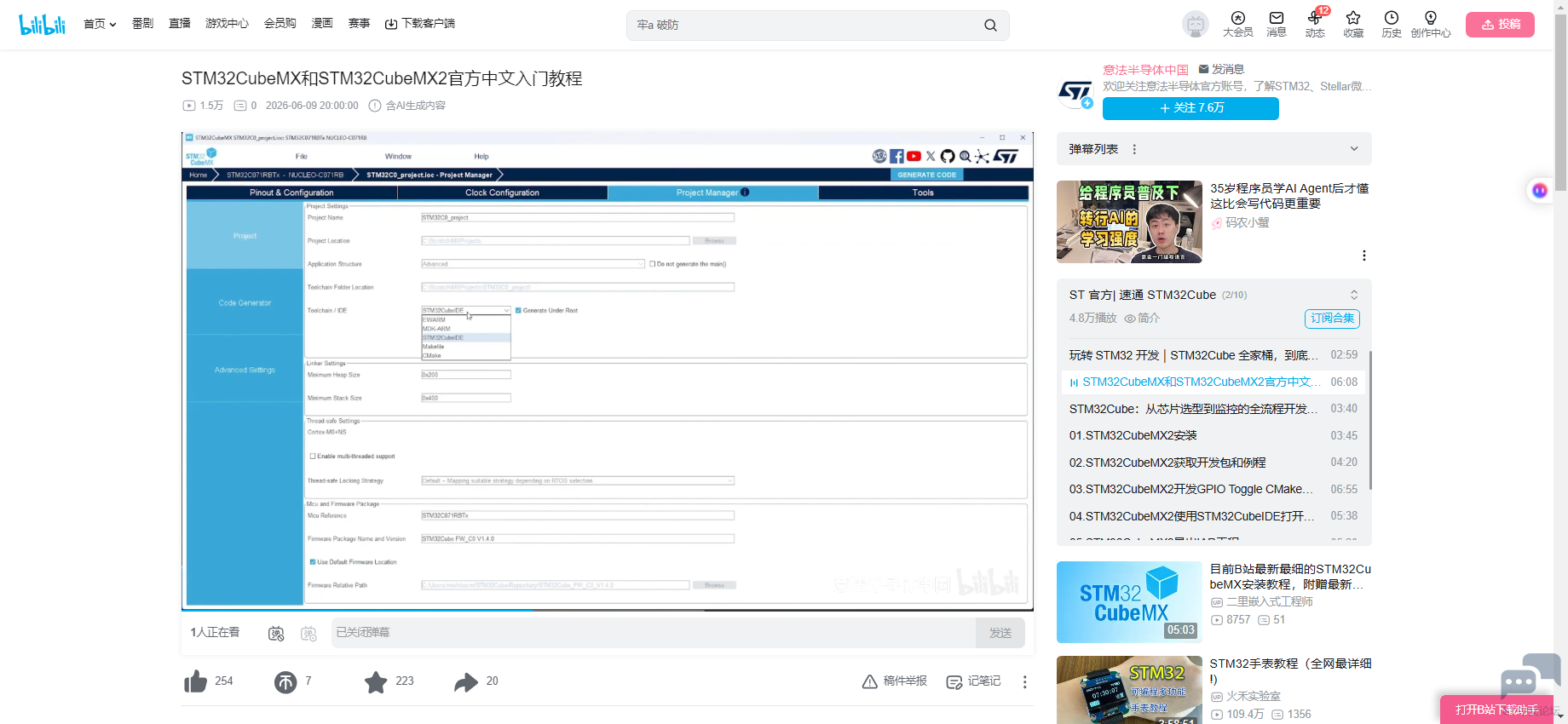The height and width of the screenshot is (724, 1568).
Task: Seek using the video progress bar
Action: [608, 610]
